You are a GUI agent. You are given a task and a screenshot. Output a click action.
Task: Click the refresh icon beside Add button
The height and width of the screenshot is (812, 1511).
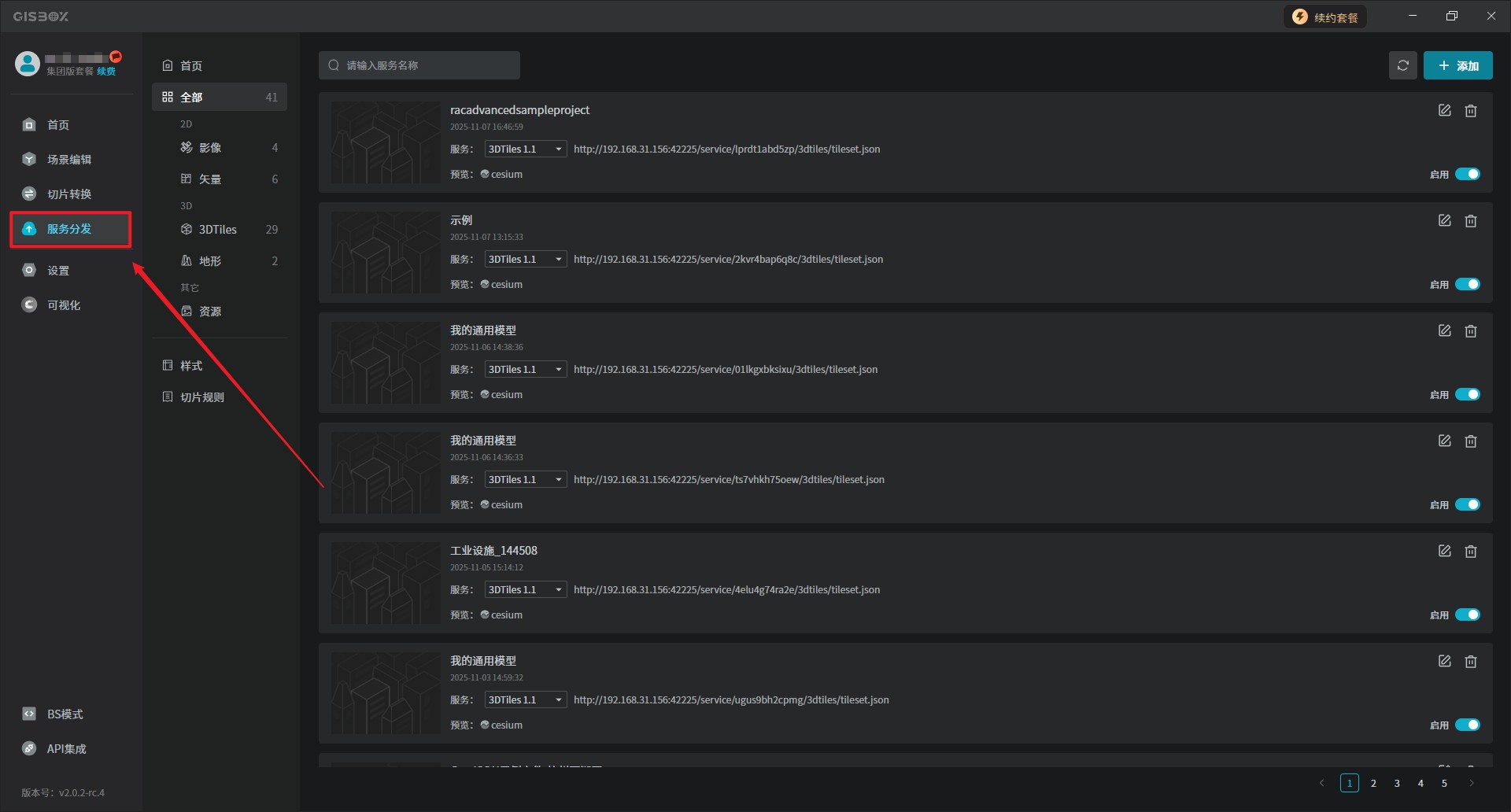point(1402,65)
